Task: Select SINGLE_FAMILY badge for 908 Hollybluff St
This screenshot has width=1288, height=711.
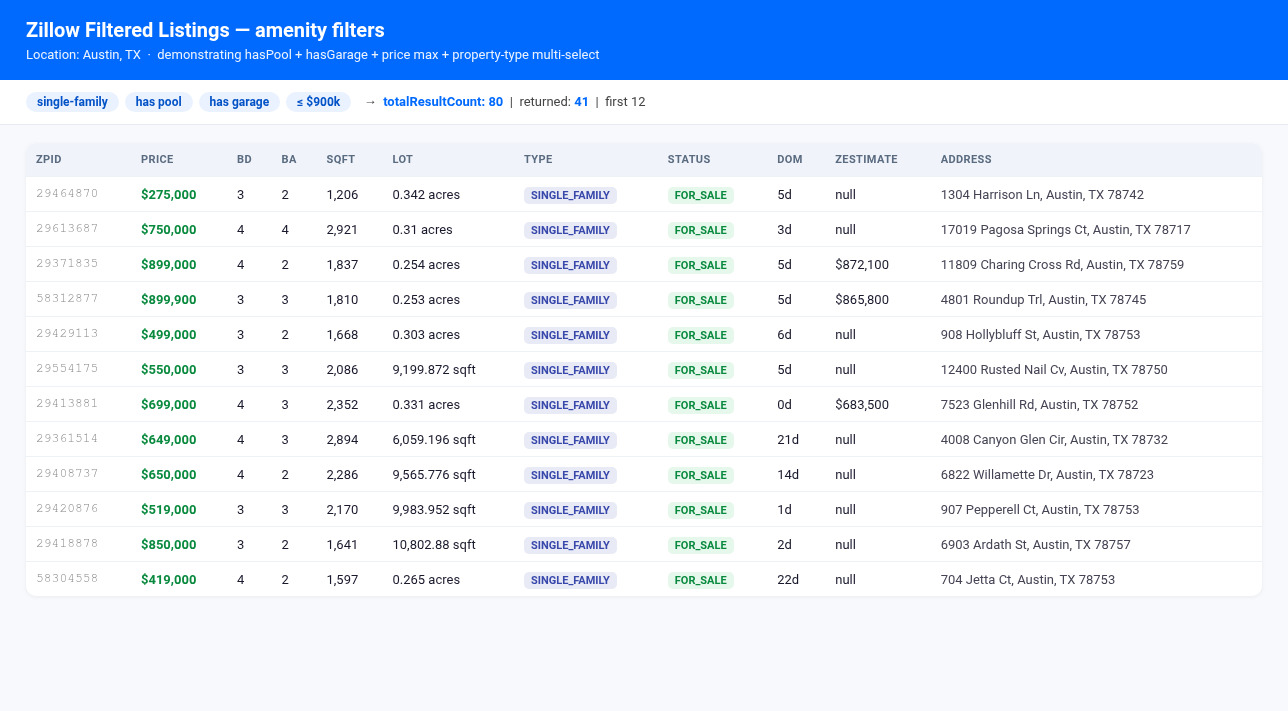Action: 570,335
